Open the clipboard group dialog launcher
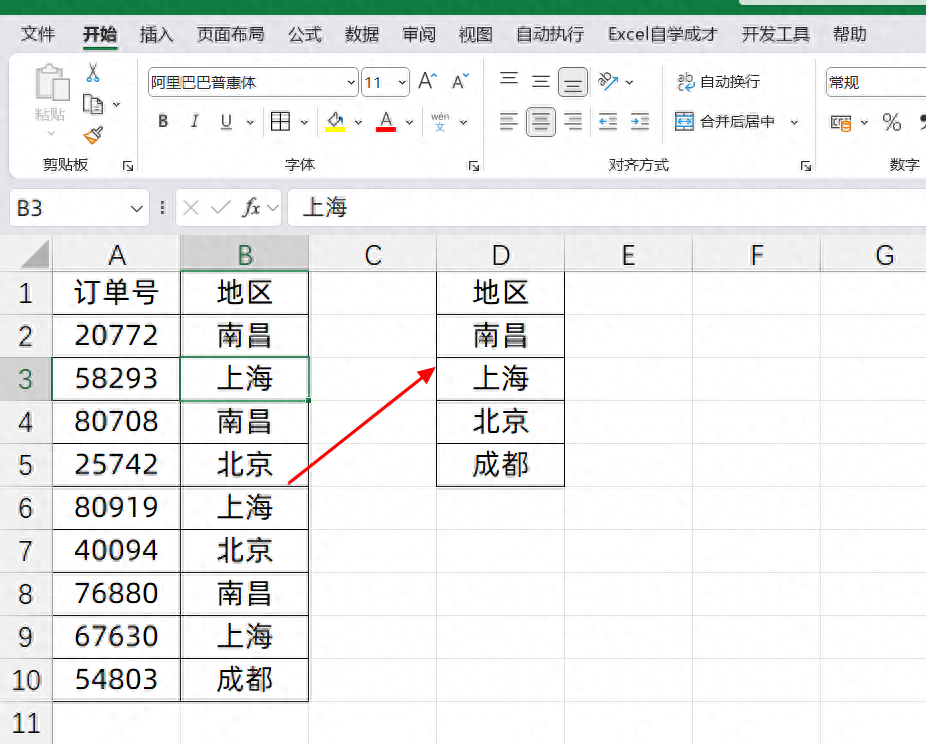 click(x=128, y=166)
